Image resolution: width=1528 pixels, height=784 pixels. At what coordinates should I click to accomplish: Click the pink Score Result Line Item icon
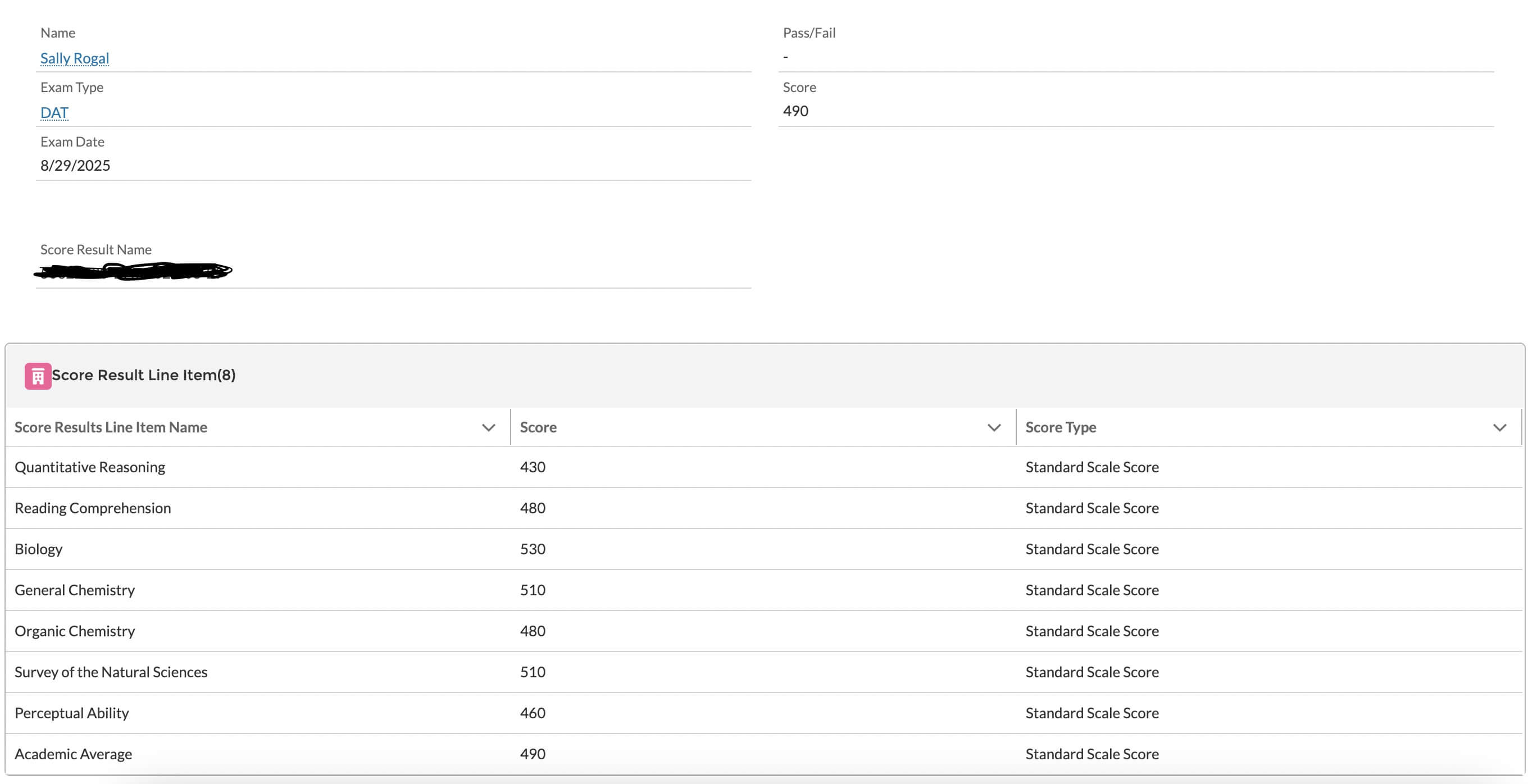[x=38, y=376]
